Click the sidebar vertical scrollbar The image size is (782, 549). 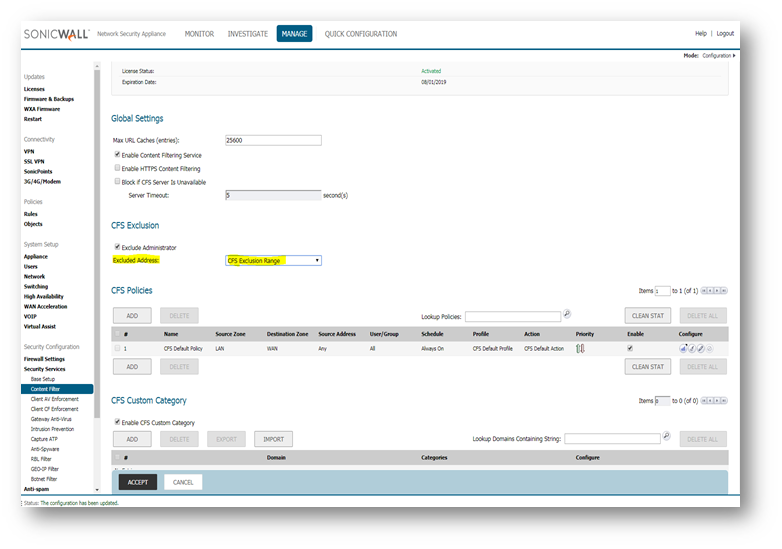click(x=97, y=244)
